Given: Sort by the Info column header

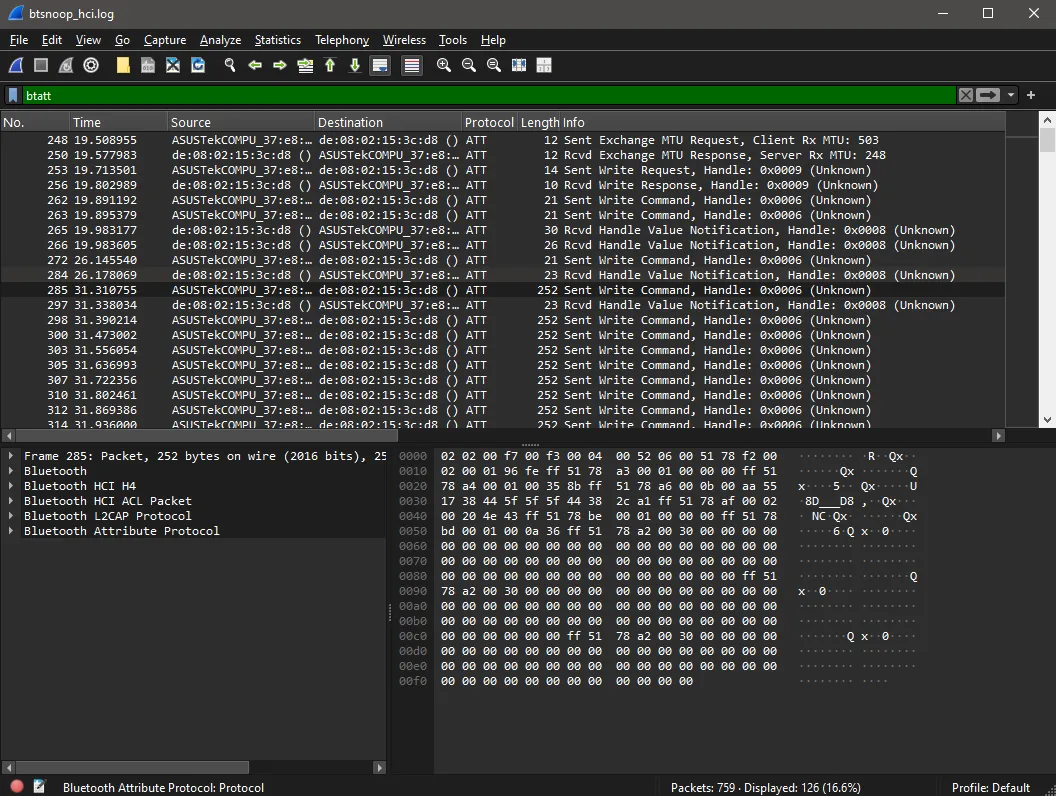Looking at the screenshot, I should coord(781,122).
